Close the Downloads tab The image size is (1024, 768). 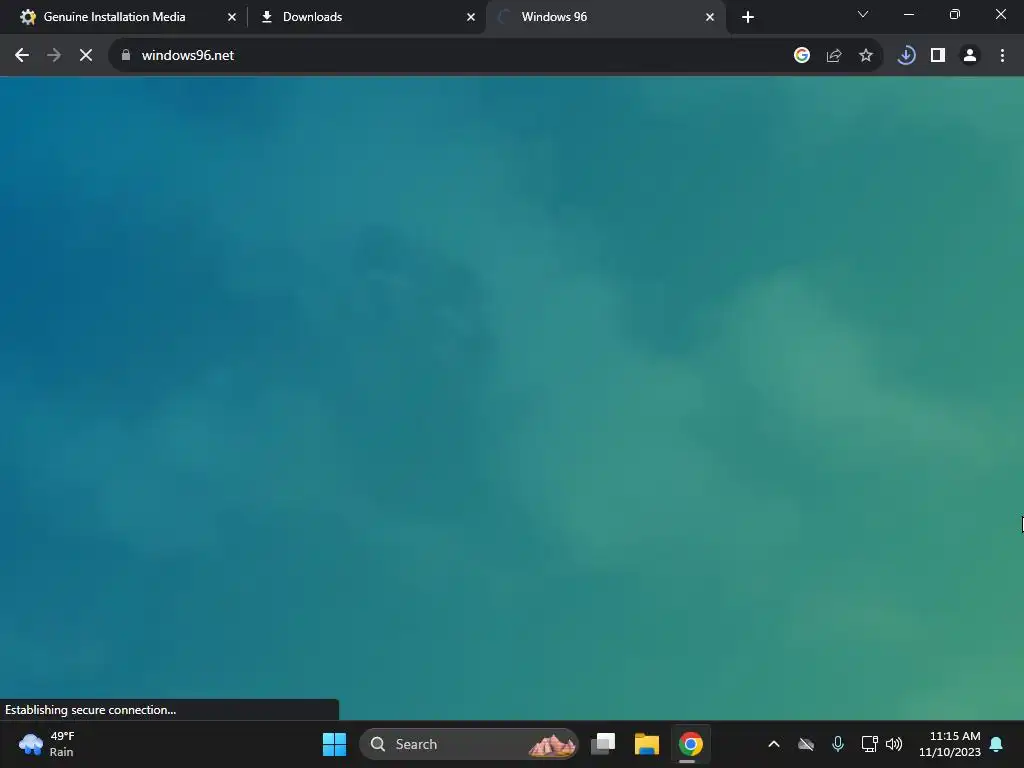coord(471,17)
